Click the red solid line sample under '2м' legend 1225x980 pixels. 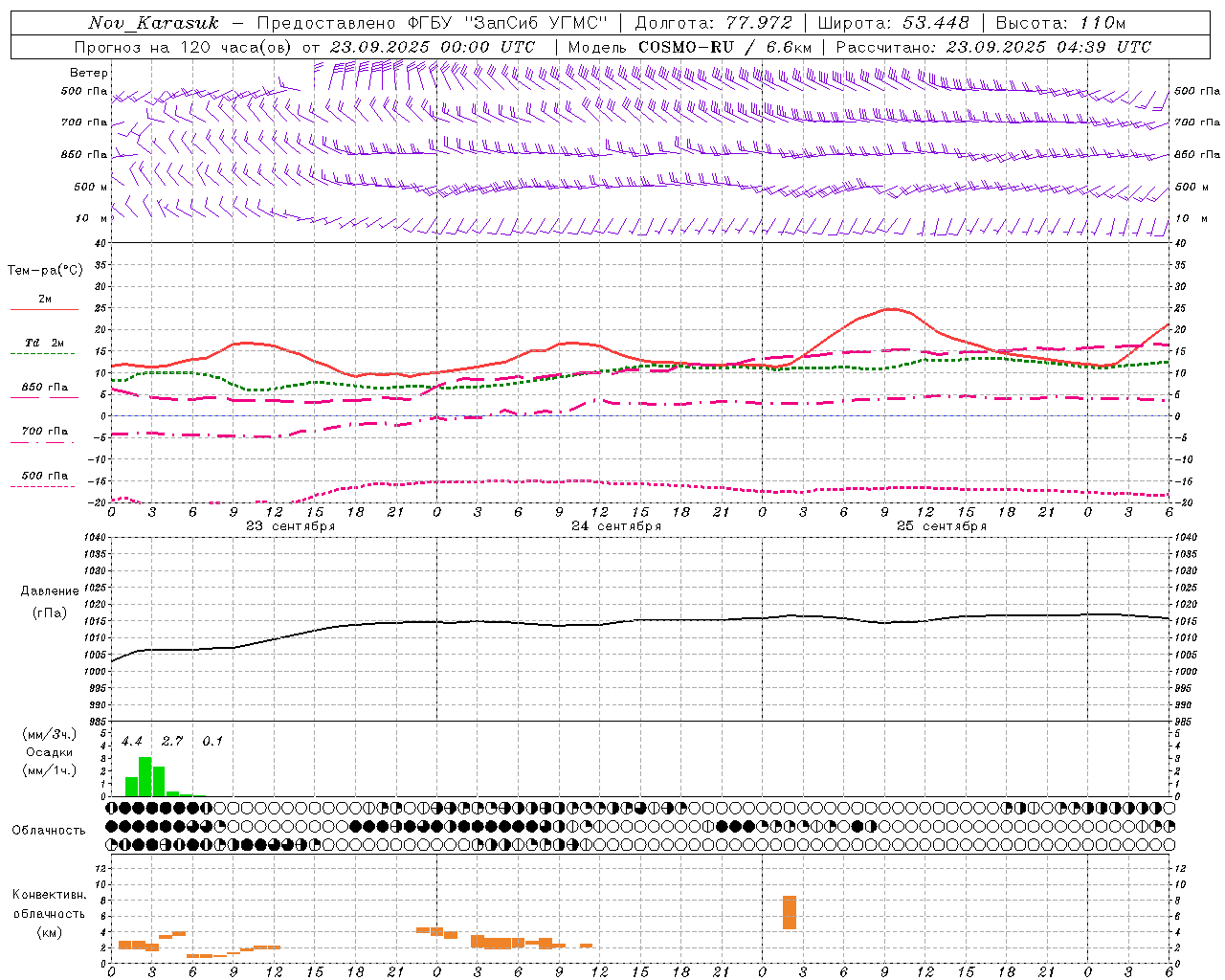(x=44, y=310)
